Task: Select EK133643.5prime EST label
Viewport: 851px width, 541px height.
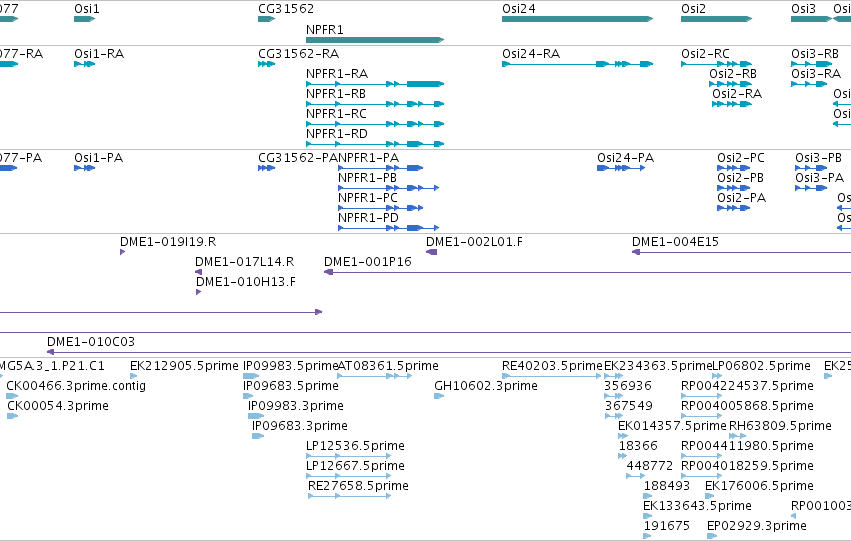Action: pos(697,507)
